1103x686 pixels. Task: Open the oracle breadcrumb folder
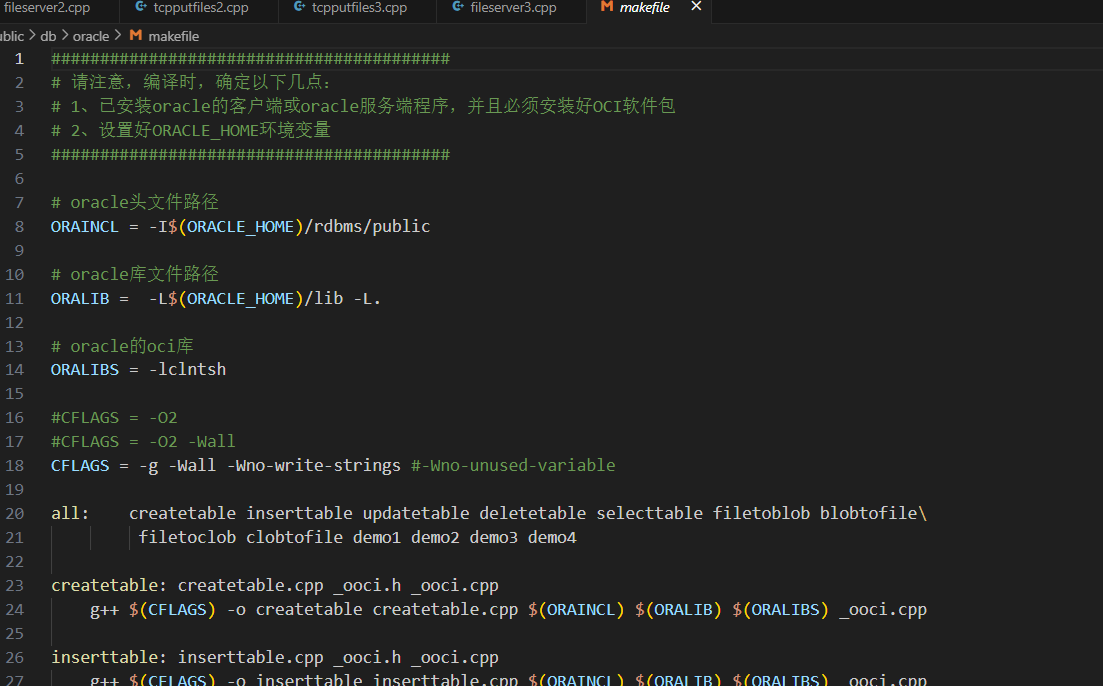pos(91,36)
